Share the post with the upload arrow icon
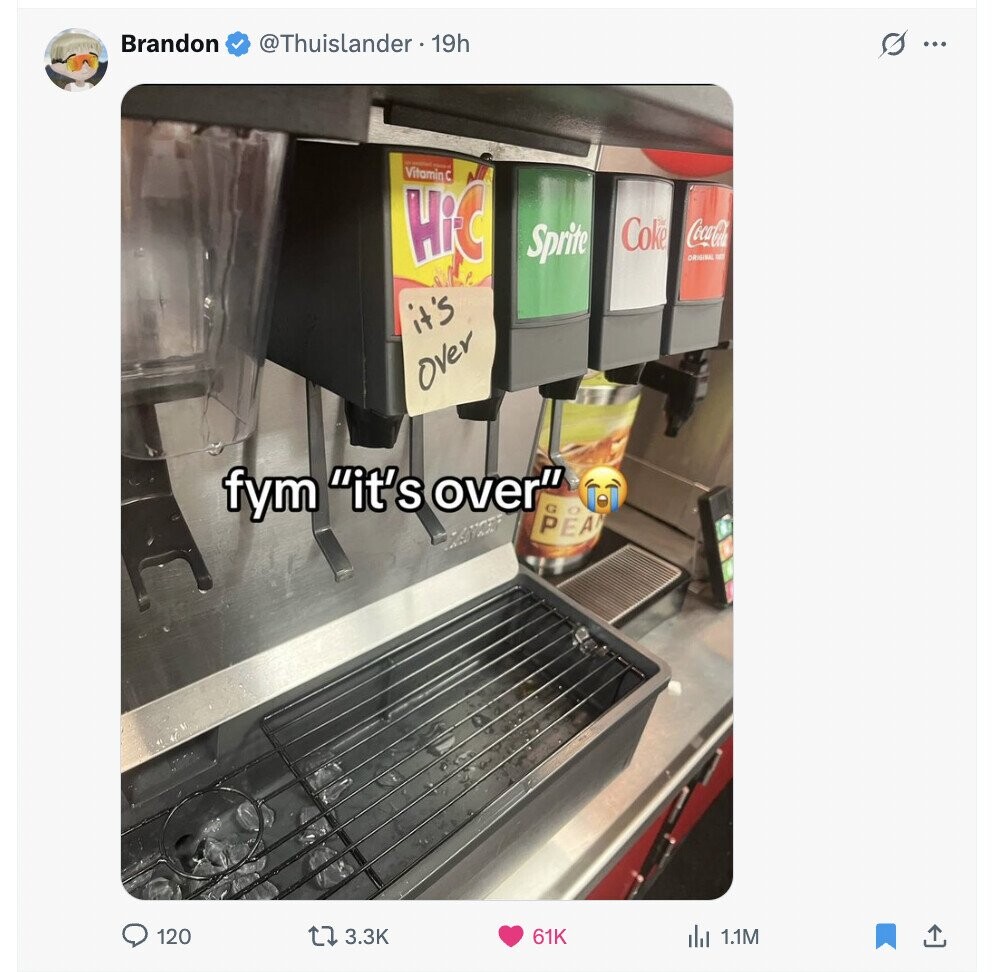 click(934, 936)
